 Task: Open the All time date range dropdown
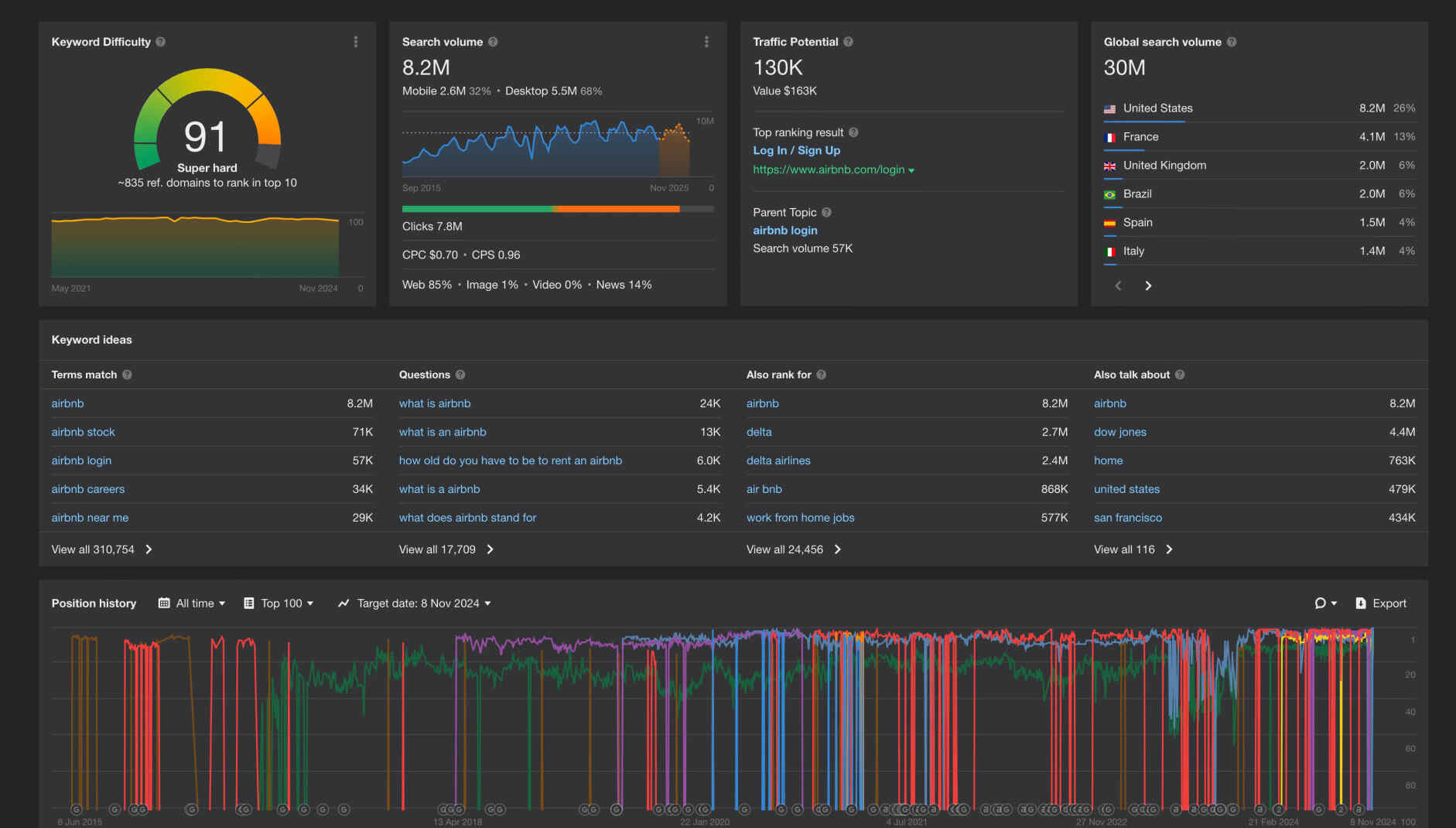pos(192,604)
